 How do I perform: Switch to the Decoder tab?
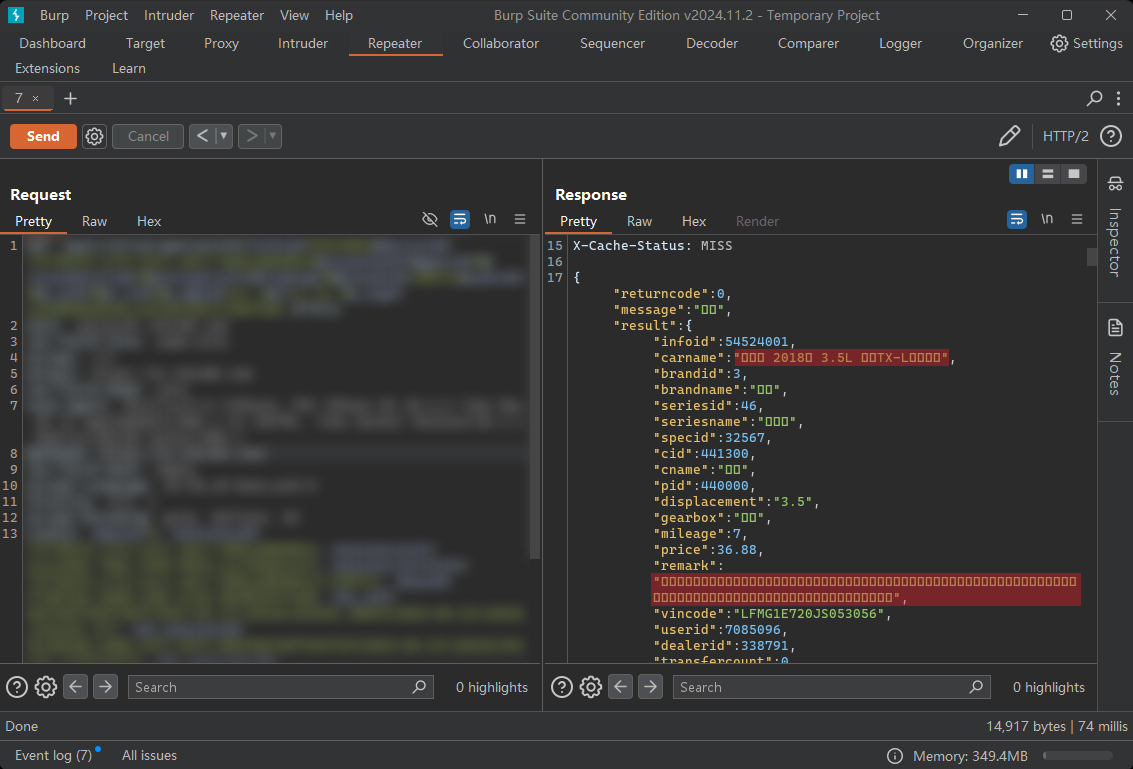(712, 43)
